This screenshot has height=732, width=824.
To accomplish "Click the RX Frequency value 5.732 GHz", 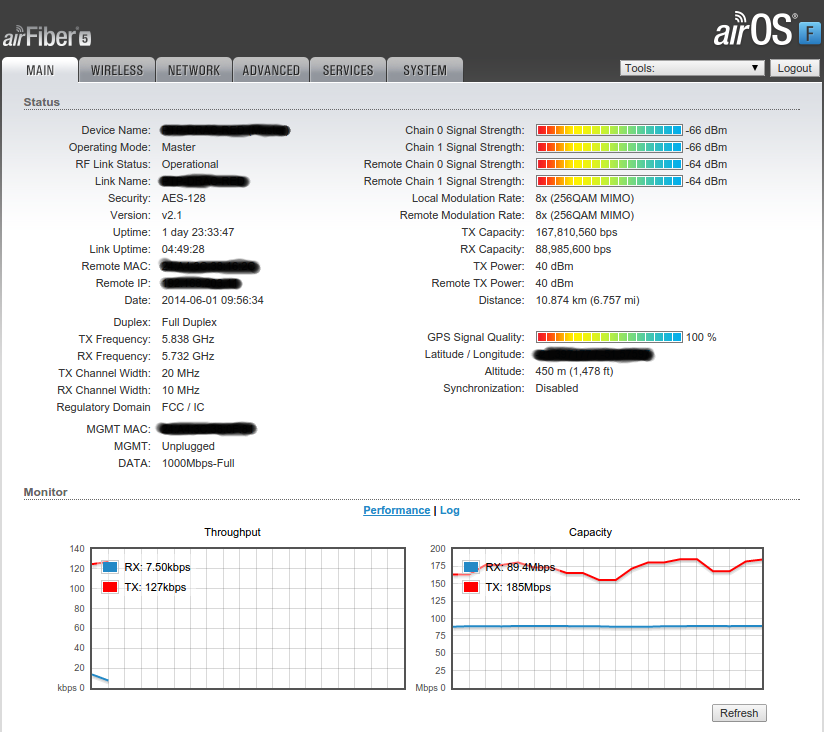I will pos(188,356).
